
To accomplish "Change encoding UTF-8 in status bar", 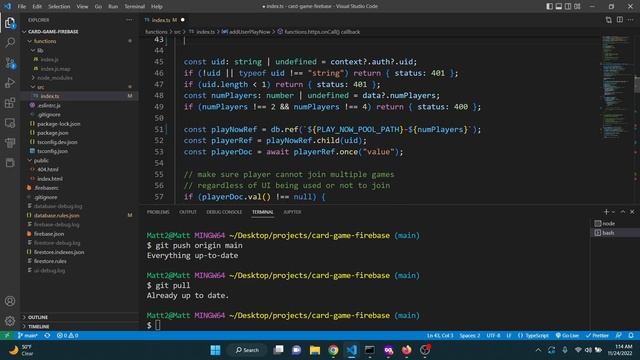I will (x=493, y=336).
